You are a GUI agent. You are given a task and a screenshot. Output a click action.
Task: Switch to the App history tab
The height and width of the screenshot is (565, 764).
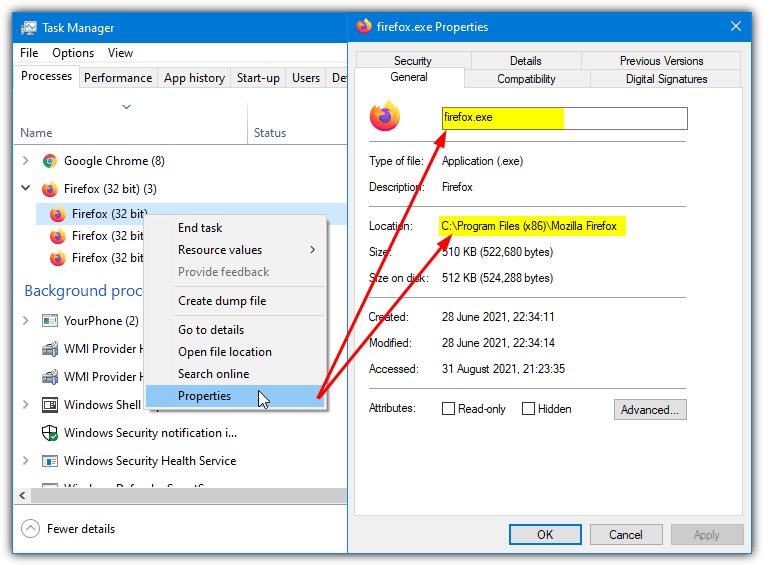coord(194,78)
